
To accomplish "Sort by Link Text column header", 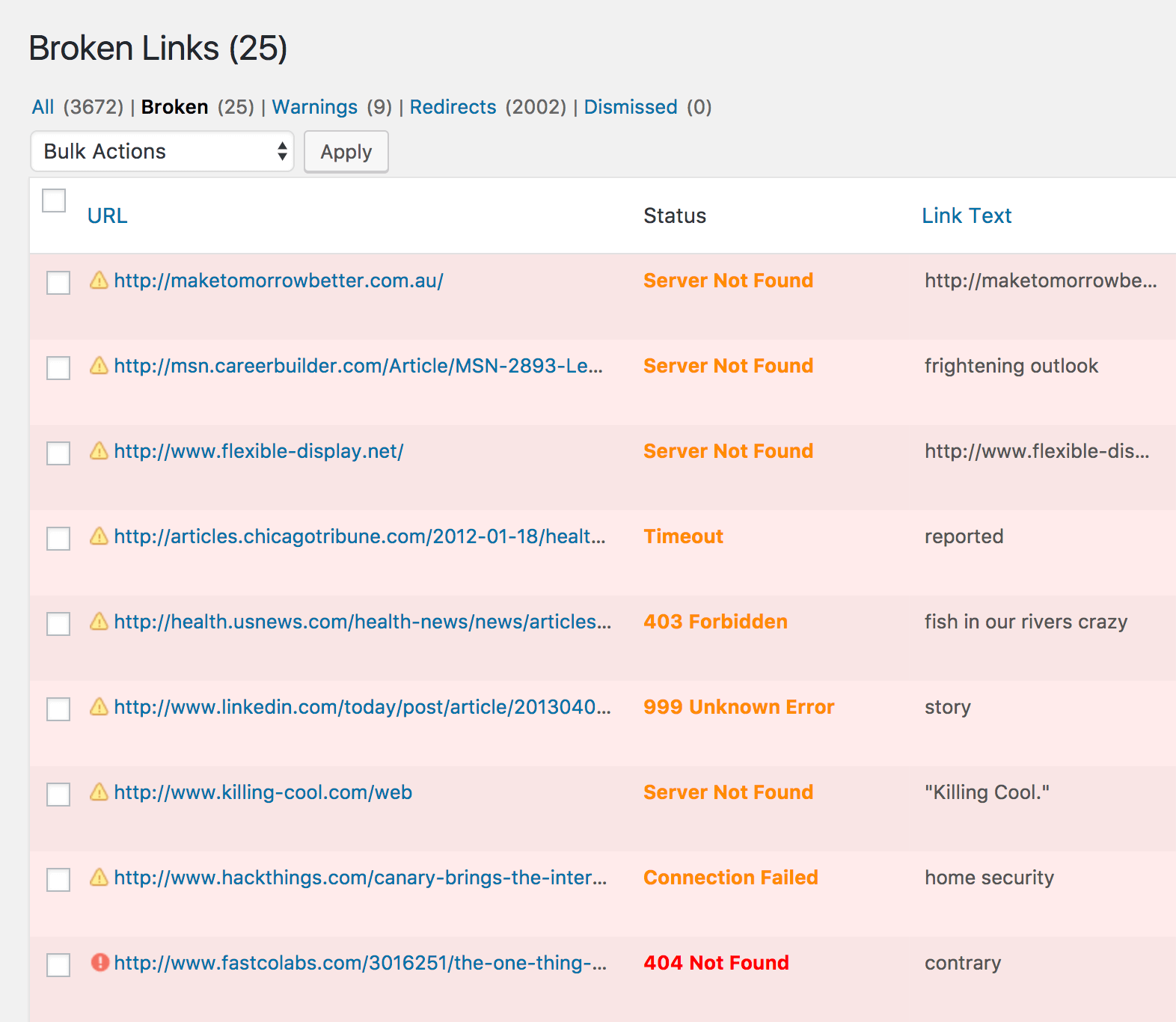I will tap(967, 215).
